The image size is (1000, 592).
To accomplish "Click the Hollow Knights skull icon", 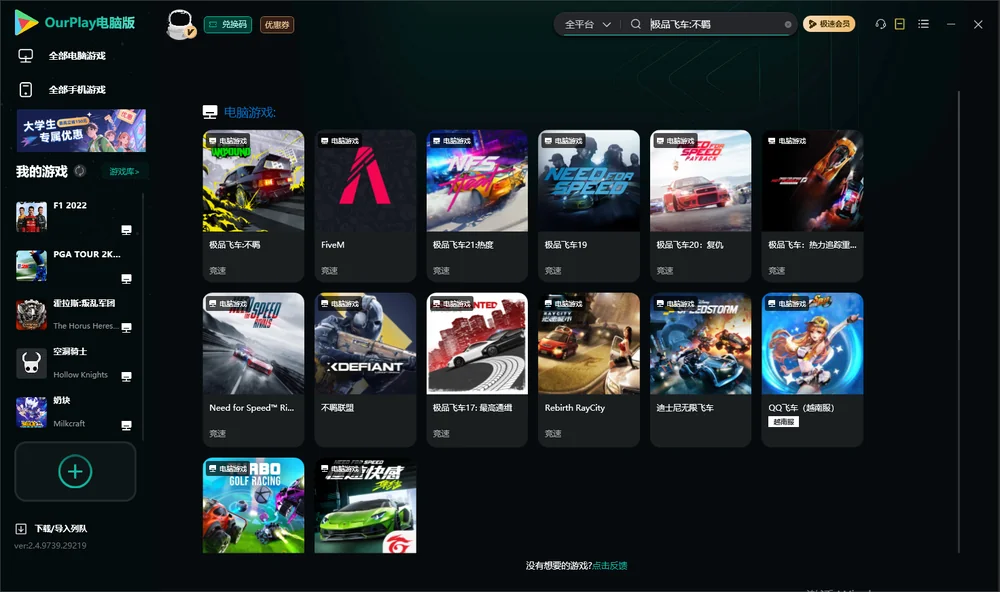I will click(x=31, y=364).
